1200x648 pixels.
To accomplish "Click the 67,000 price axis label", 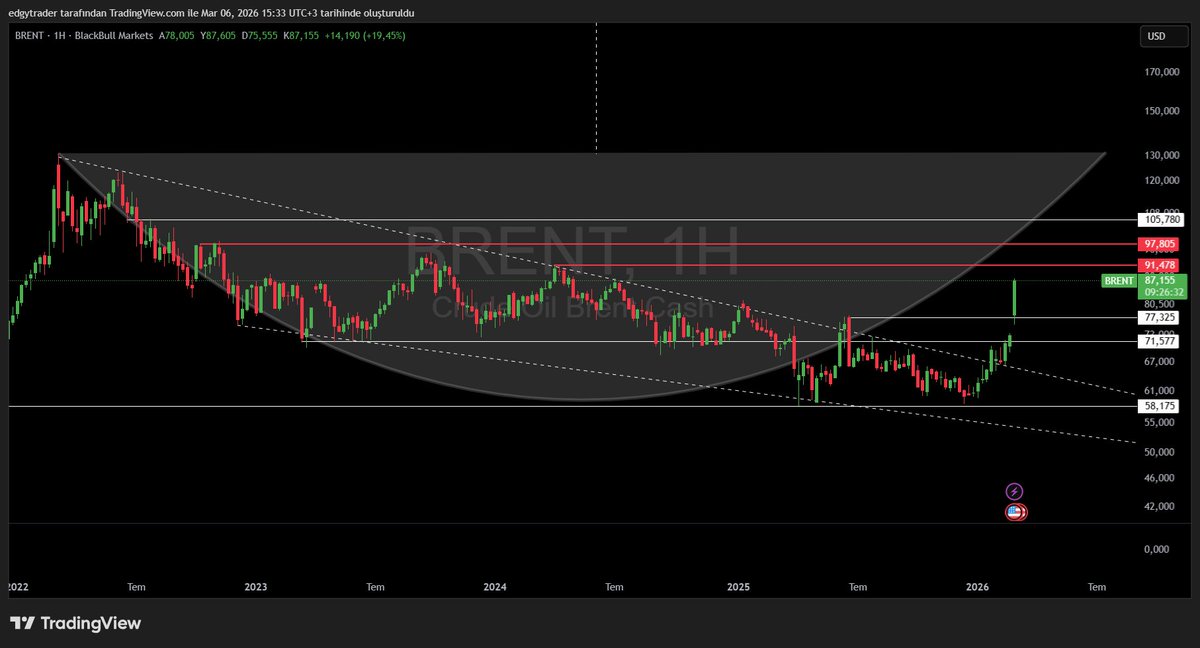I will (1159, 360).
